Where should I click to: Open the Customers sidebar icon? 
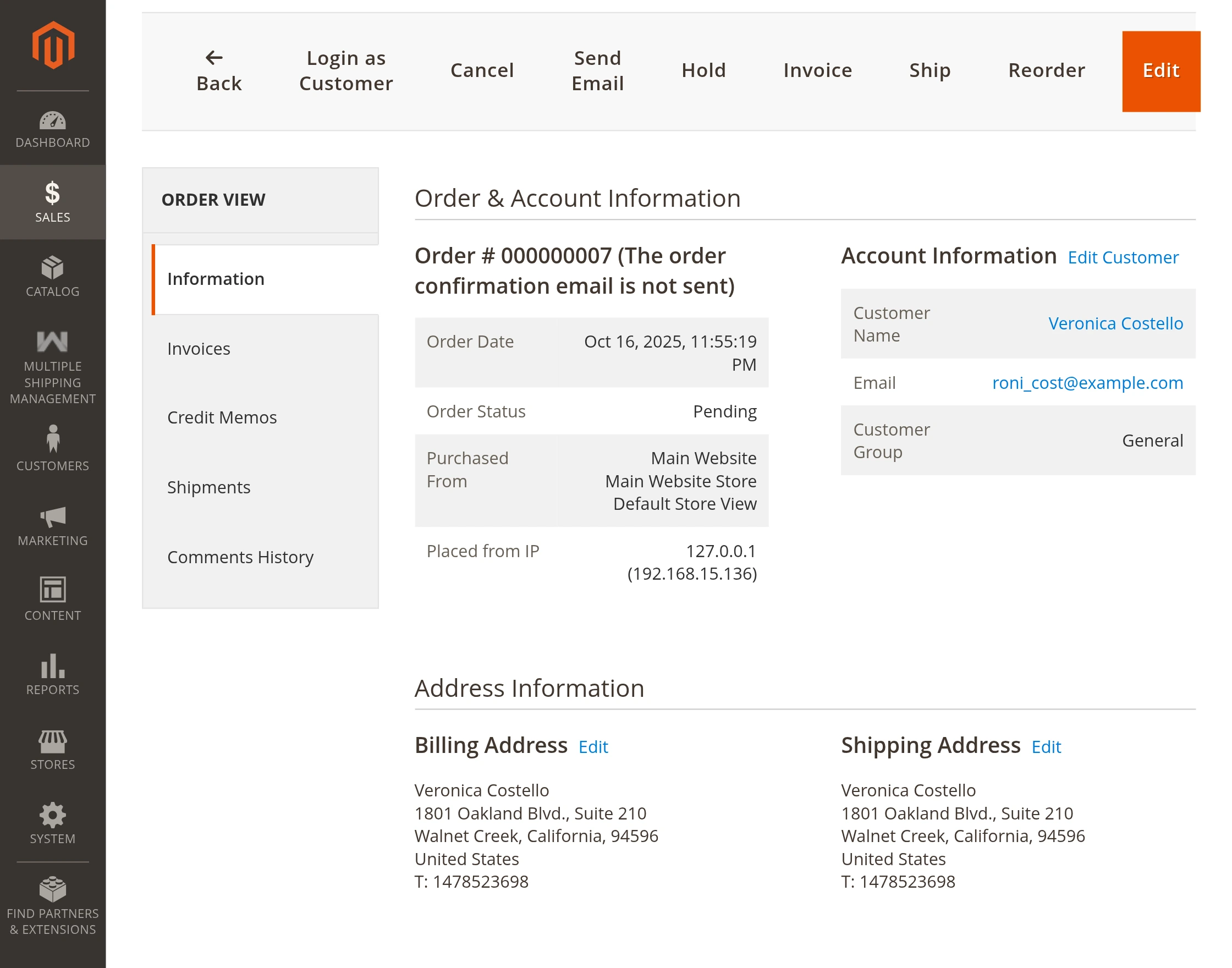pos(53,439)
